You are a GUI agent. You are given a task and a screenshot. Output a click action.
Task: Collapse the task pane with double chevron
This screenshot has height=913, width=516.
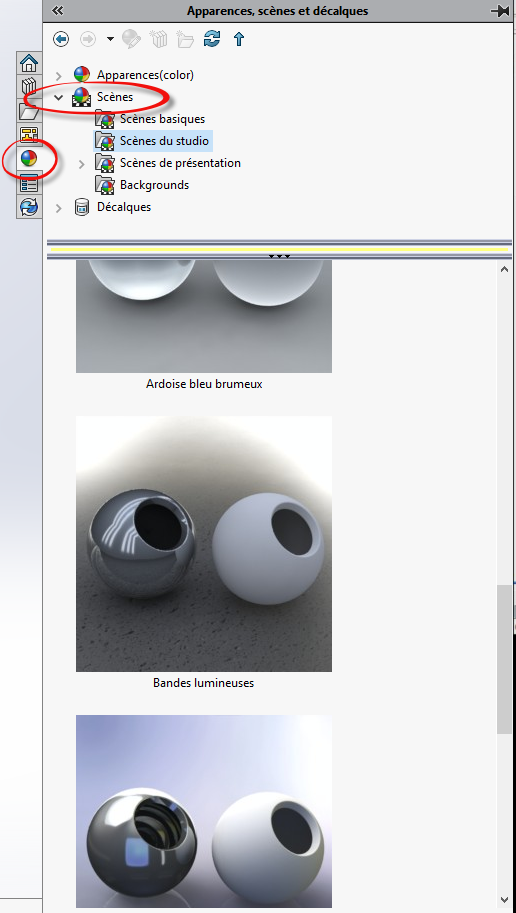(x=58, y=10)
